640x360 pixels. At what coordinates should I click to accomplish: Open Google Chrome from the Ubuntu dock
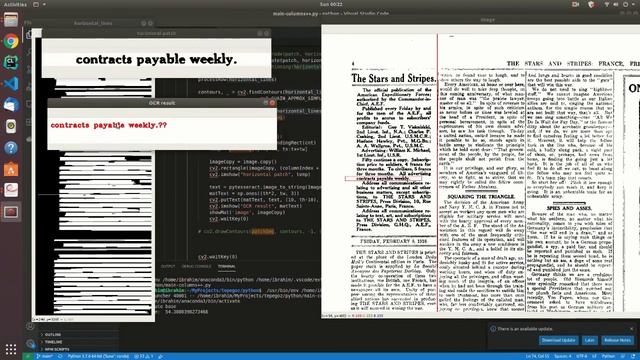point(11,41)
